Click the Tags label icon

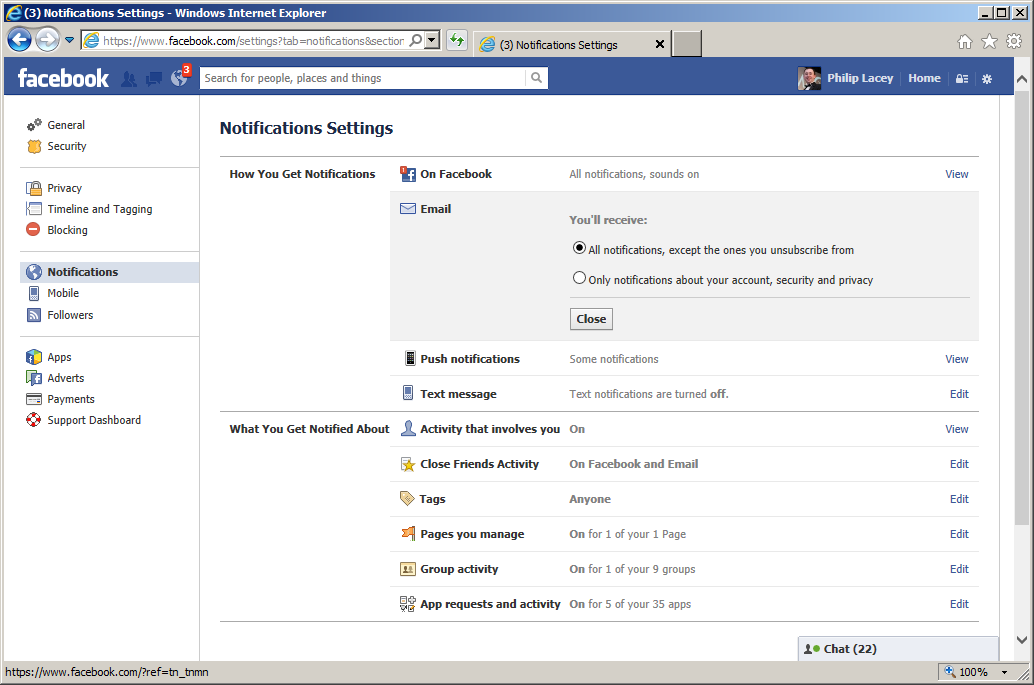click(x=408, y=498)
